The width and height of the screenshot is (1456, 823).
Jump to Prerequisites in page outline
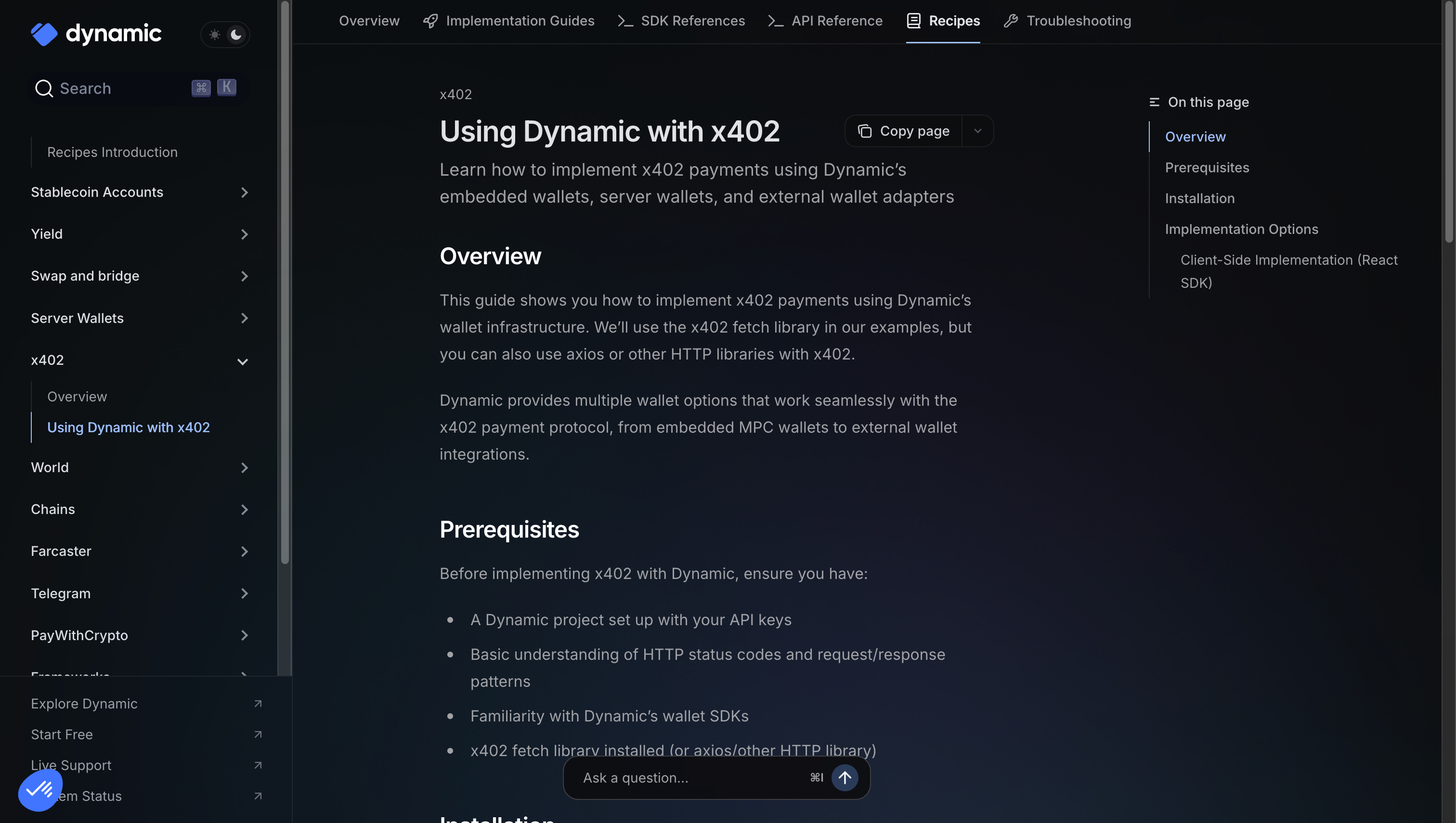pos(1207,168)
